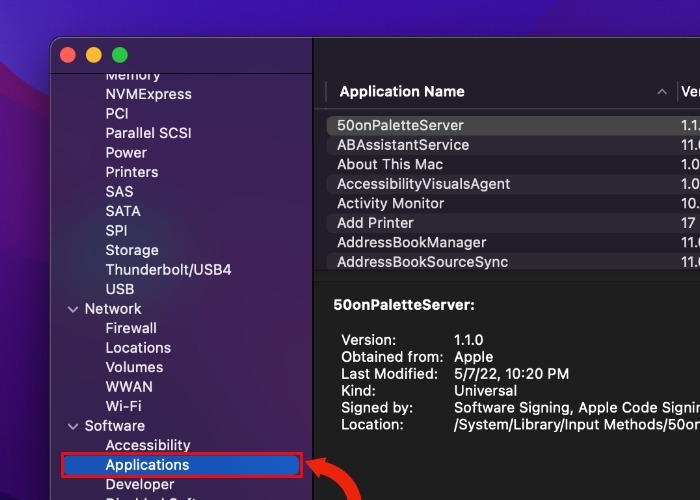The height and width of the screenshot is (500, 700).
Task: Open Volumes under Network
Action: pos(134,367)
